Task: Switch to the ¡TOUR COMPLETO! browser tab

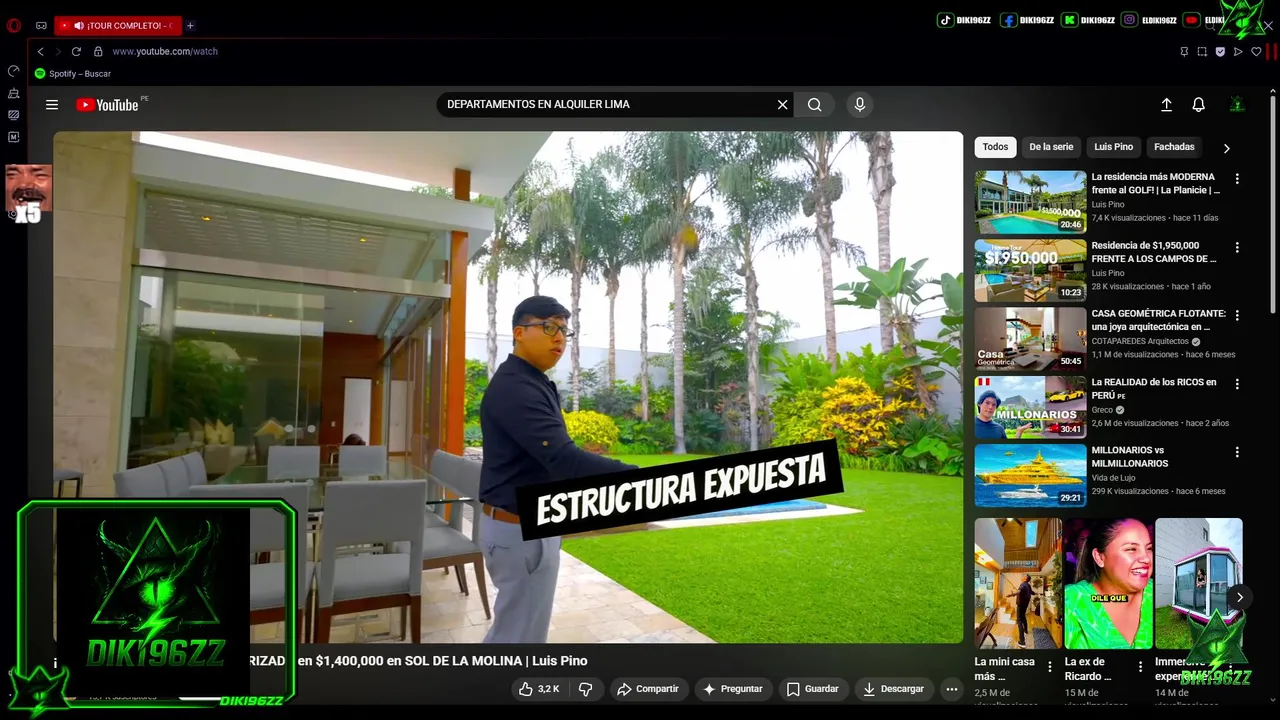Action: click(x=117, y=25)
